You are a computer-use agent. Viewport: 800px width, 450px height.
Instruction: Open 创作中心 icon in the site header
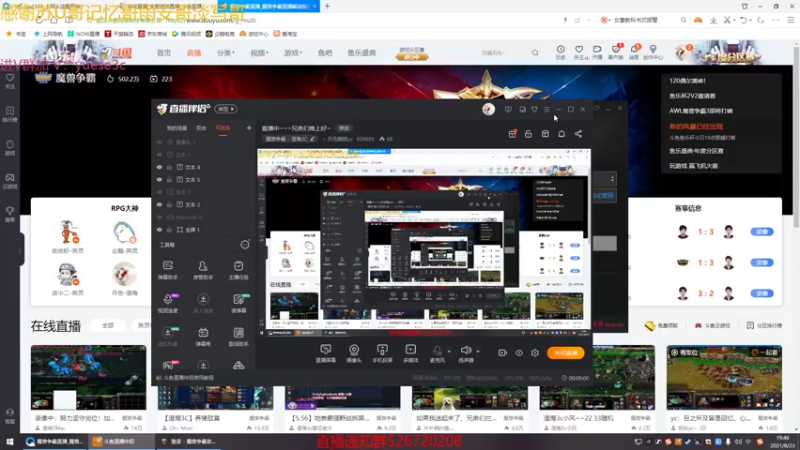[x=653, y=52]
